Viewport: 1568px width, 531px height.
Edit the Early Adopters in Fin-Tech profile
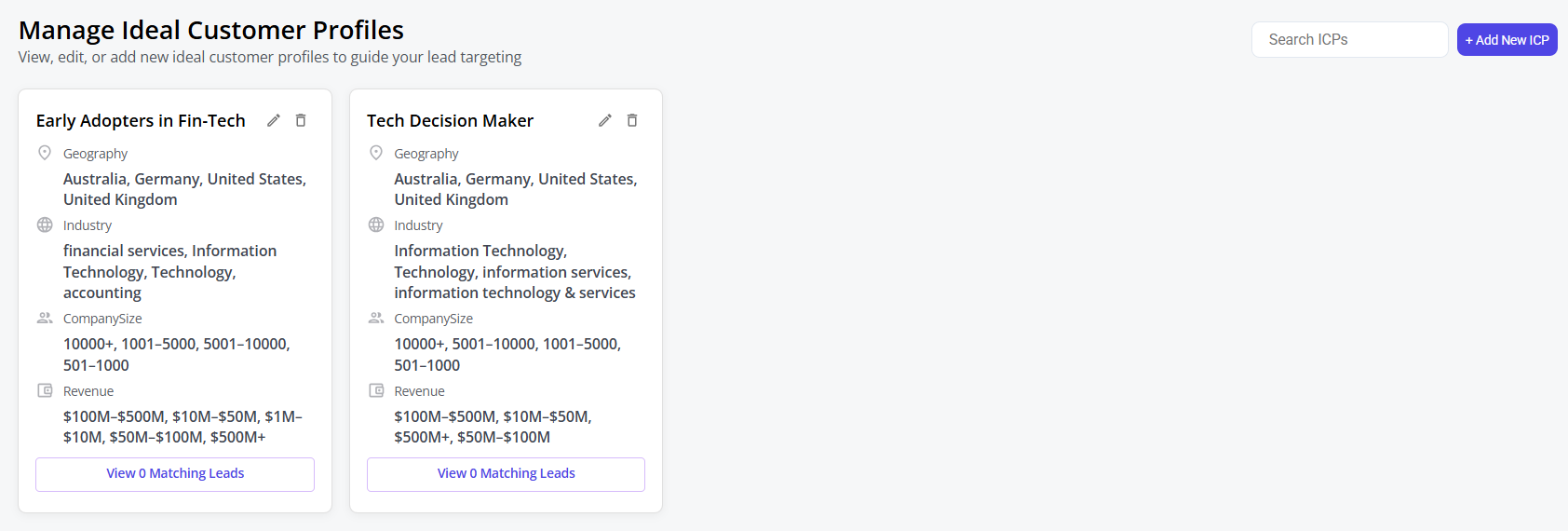click(274, 120)
